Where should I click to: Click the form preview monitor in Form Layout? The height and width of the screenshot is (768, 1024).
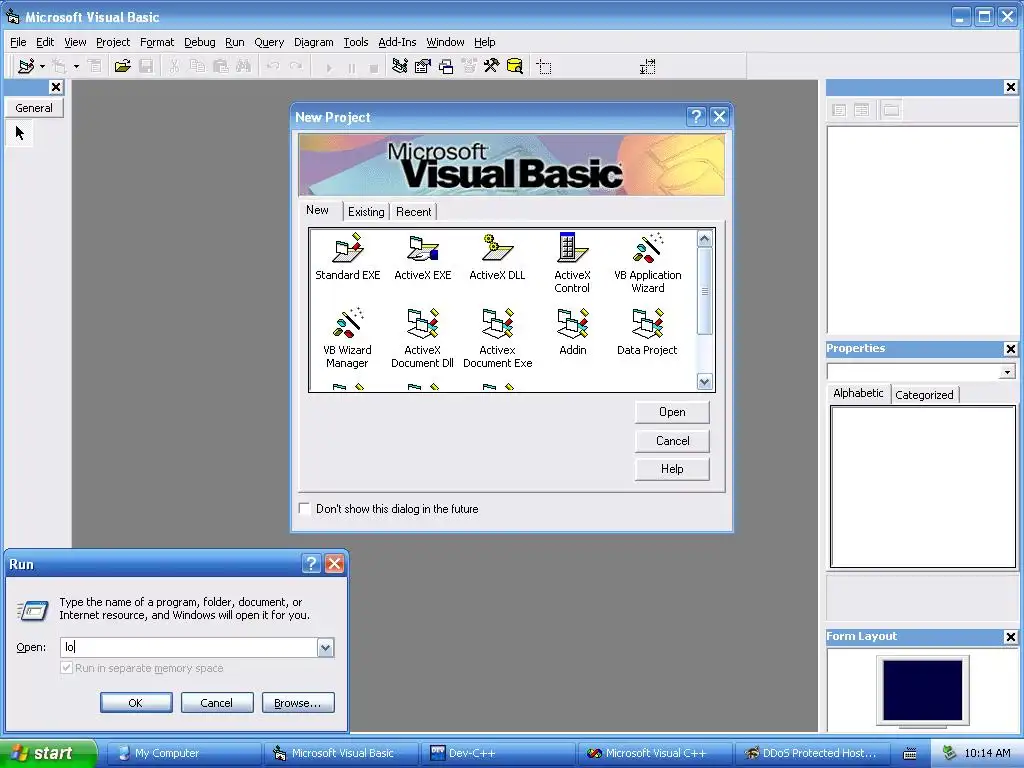pyautogui.click(x=922, y=690)
